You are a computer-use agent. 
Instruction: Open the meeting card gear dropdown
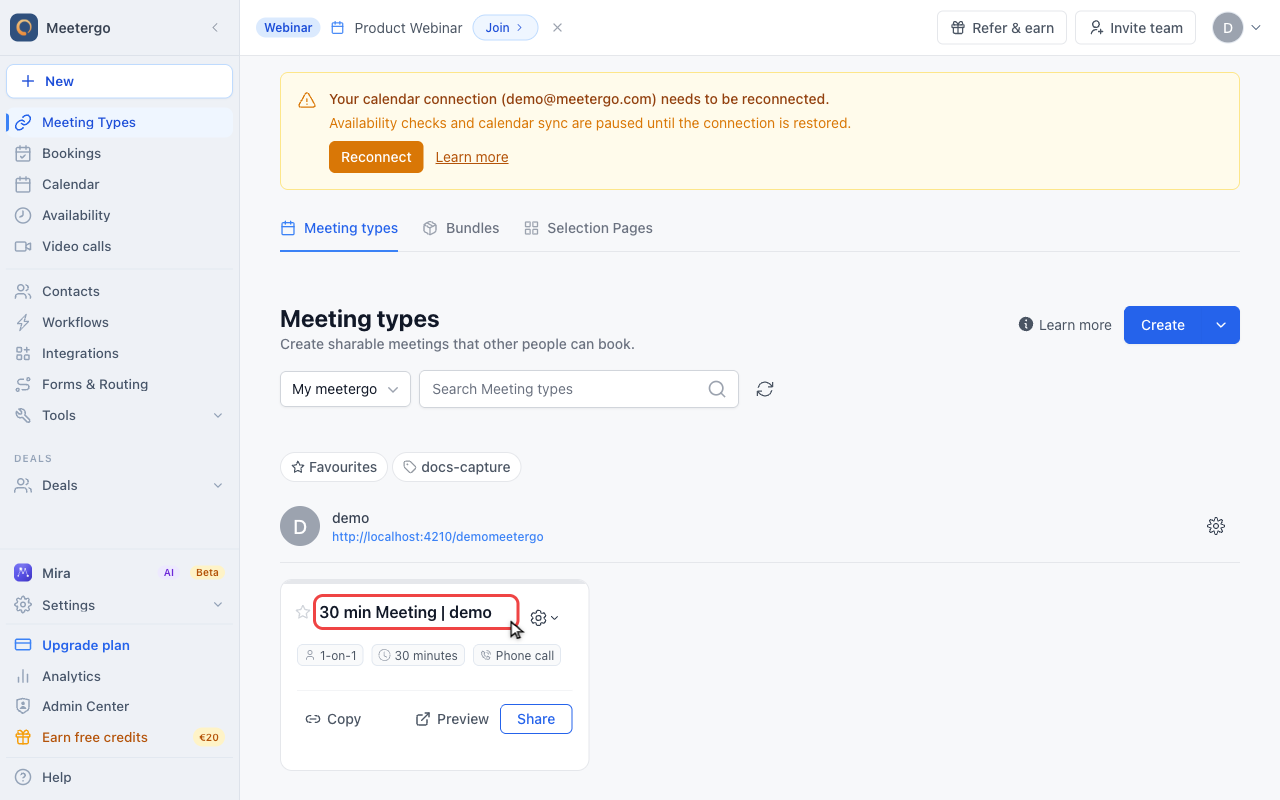click(x=544, y=618)
